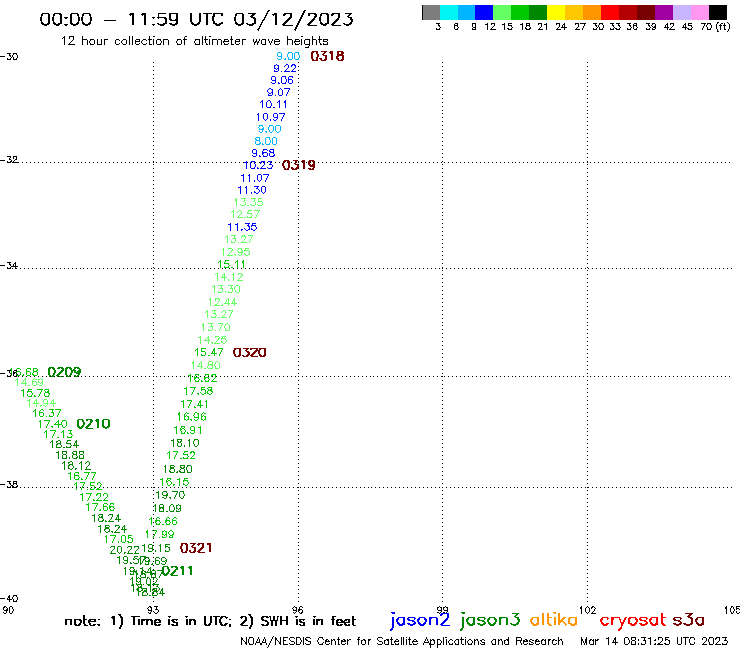Viewport: 740px width, 650px height.
Task: Click the wave height value '15.47'
Action: (x=209, y=352)
